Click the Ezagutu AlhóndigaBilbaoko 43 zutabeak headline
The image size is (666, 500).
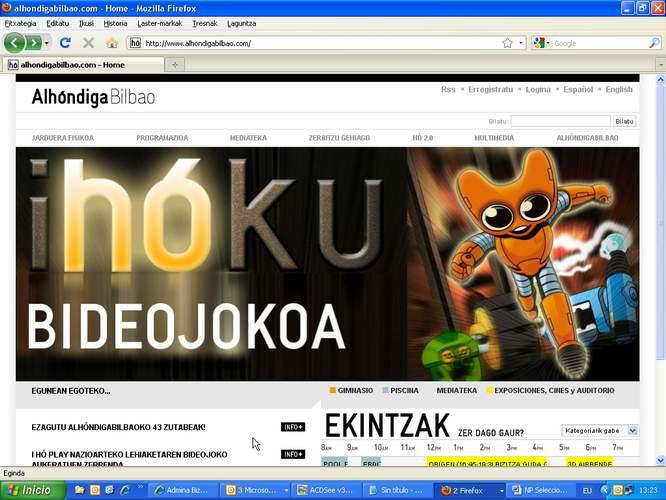coord(119,427)
